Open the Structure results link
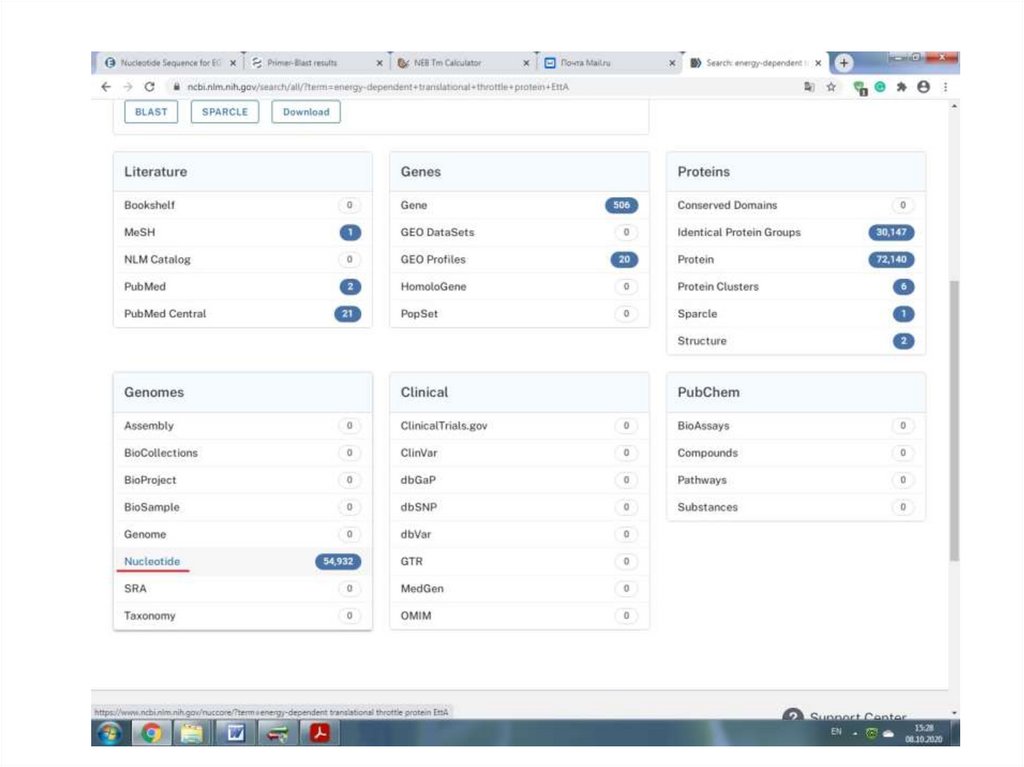The height and width of the screenshot is (767, 1024). [701, 341]
